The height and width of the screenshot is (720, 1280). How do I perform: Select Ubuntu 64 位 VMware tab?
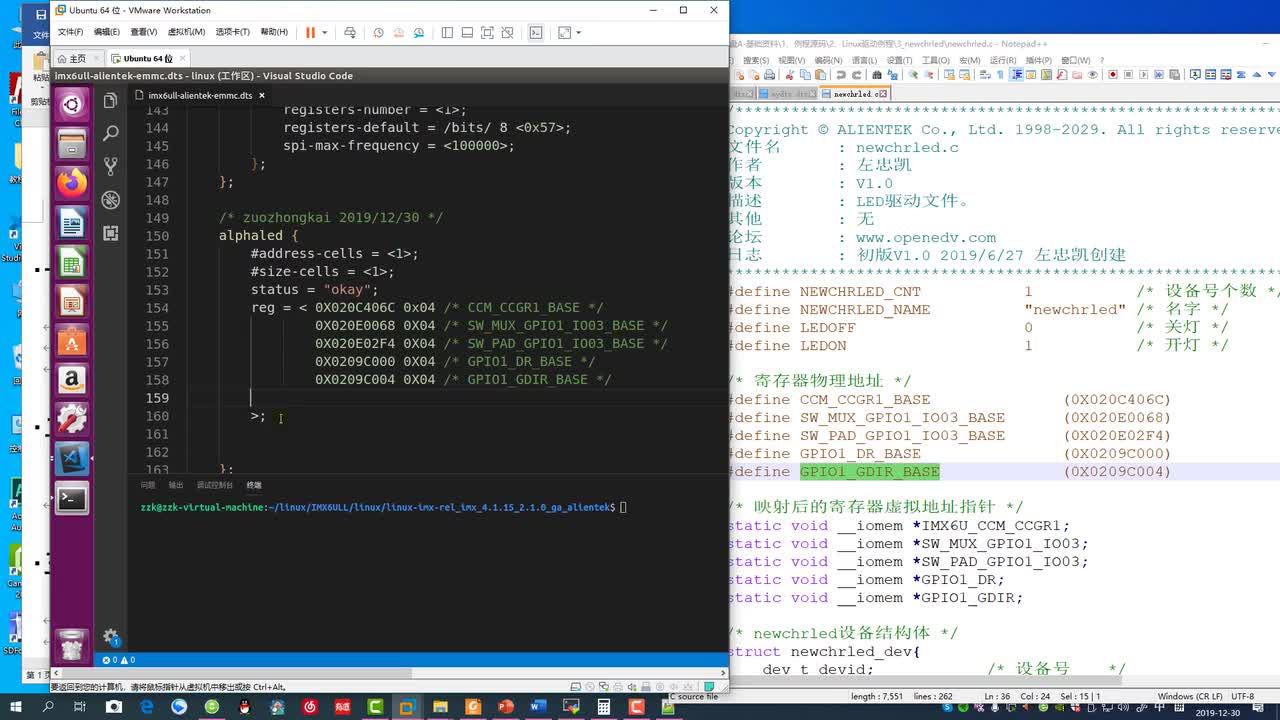pyautogui.click(x=146, y=58)
